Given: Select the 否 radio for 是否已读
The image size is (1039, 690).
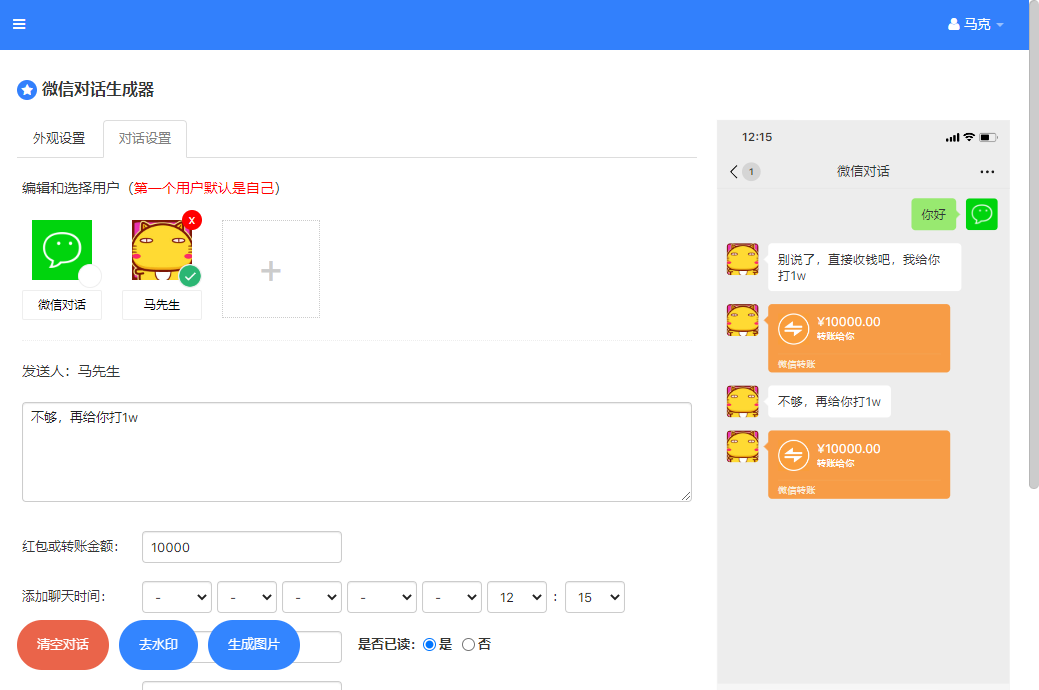Looking at the screenshot, I should pyautogui.click(x=467, y=644).
